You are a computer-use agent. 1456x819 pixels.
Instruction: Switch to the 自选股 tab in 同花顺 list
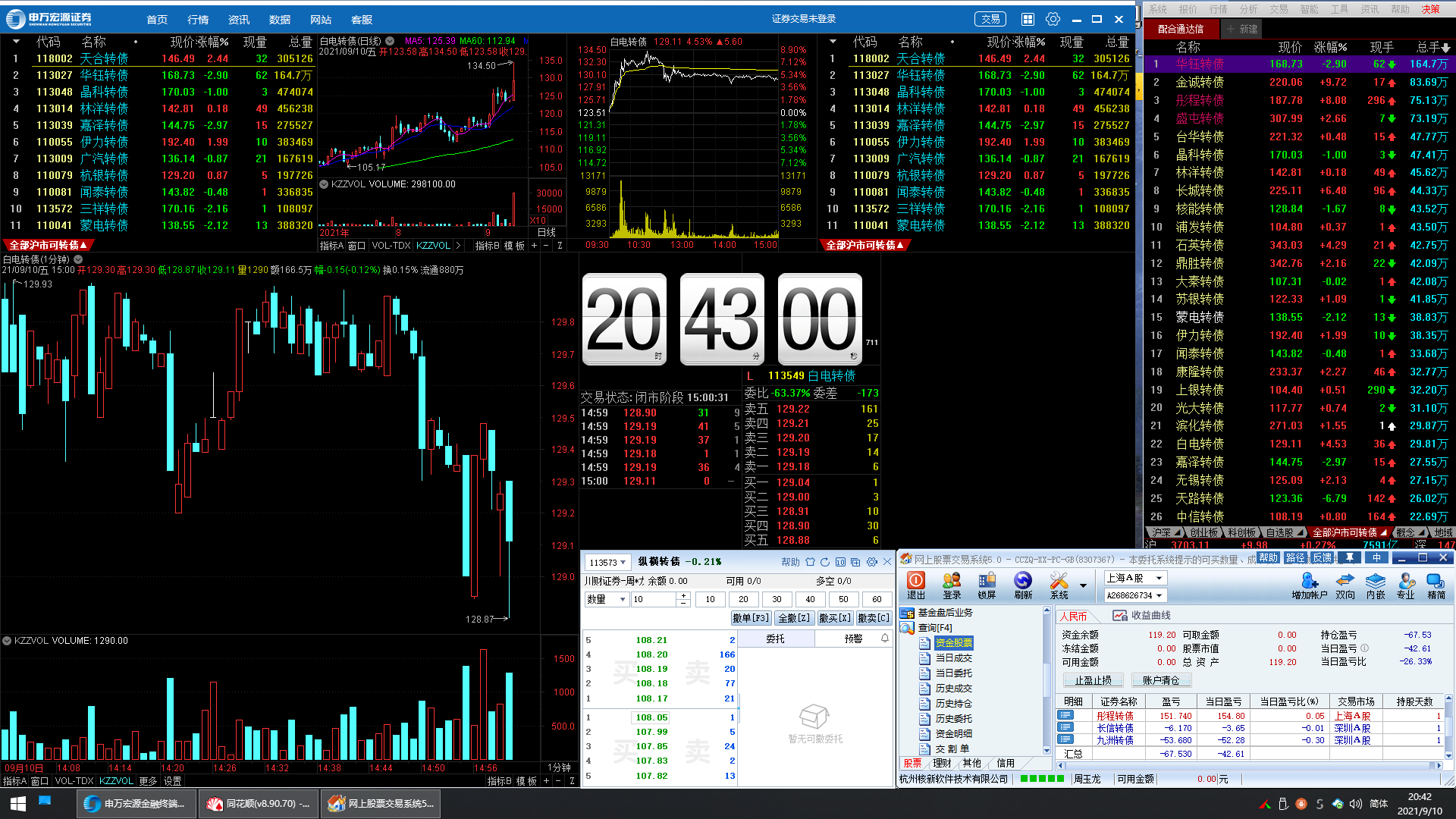[x=1282, y=532]
